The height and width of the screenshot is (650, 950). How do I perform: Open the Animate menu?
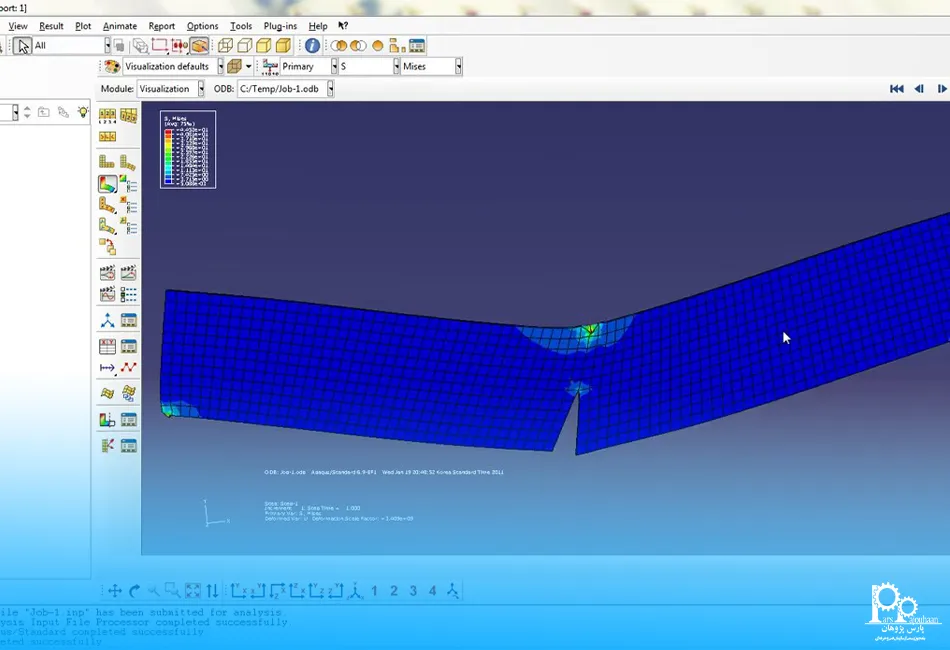pyautogui.click(x=119, y=26)
